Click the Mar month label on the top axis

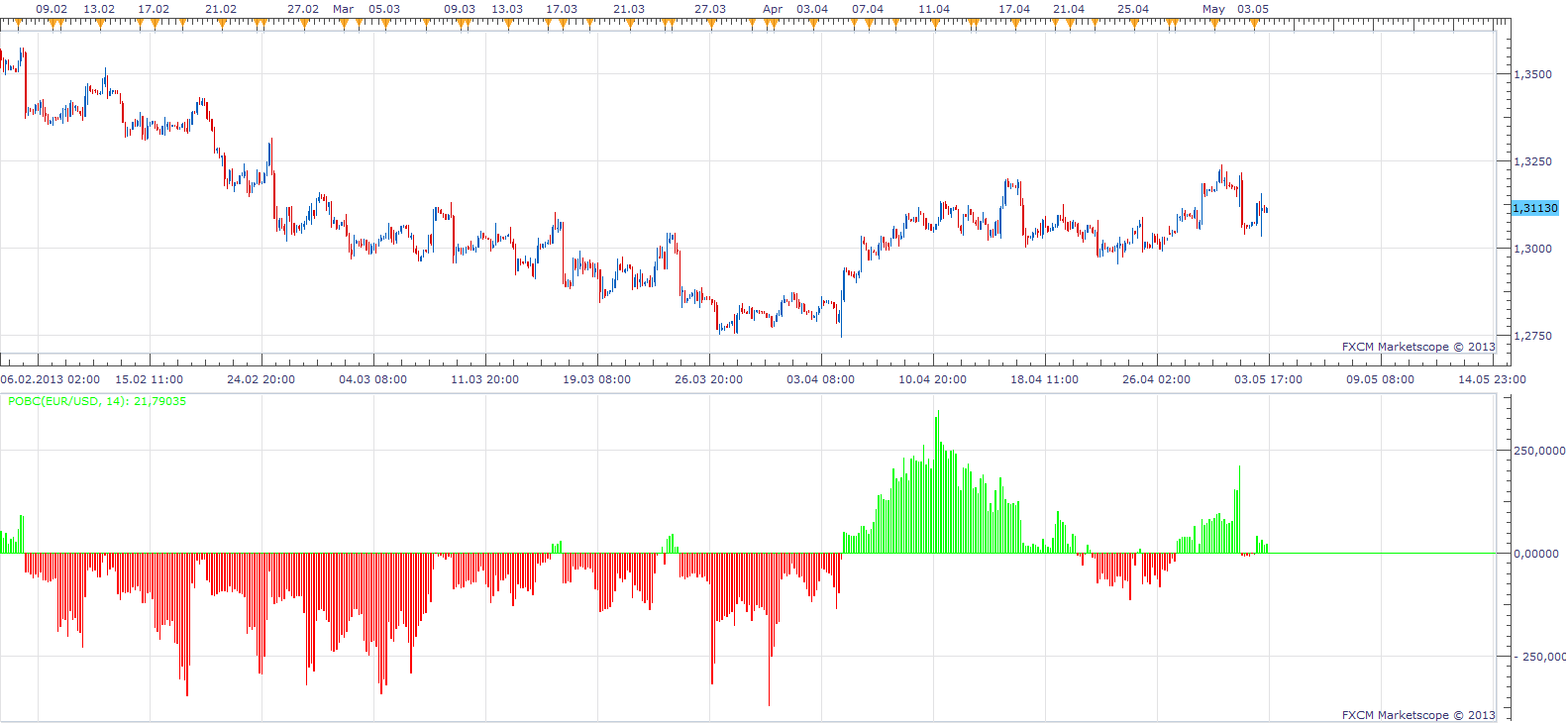(x=344, y=9)
